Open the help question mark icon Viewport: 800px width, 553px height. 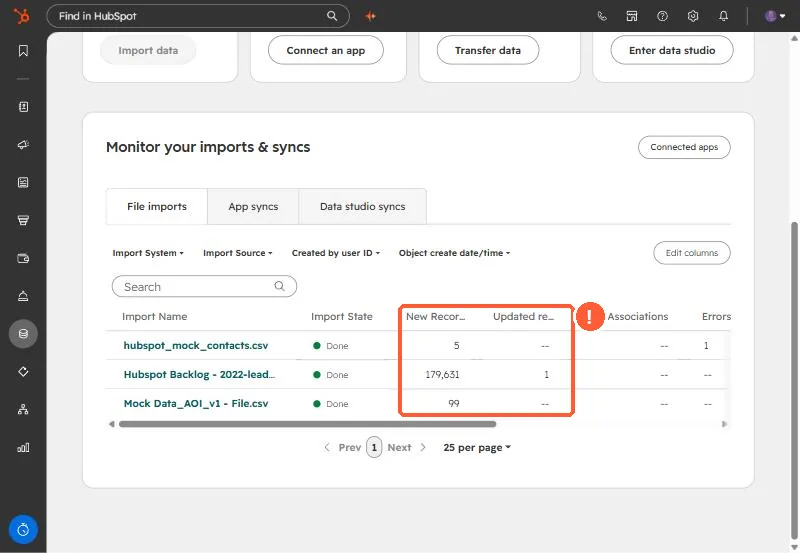662,16
